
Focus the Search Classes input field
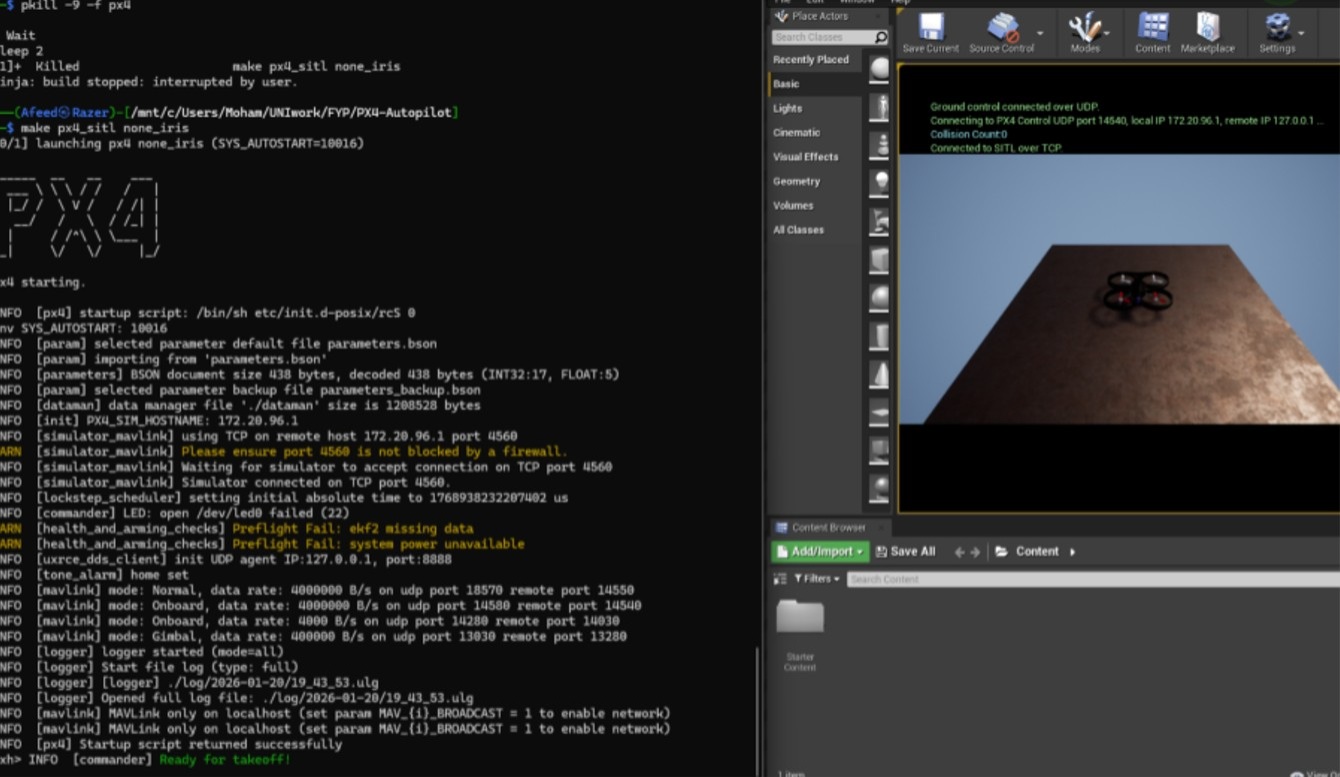click(x=823, y=37)
